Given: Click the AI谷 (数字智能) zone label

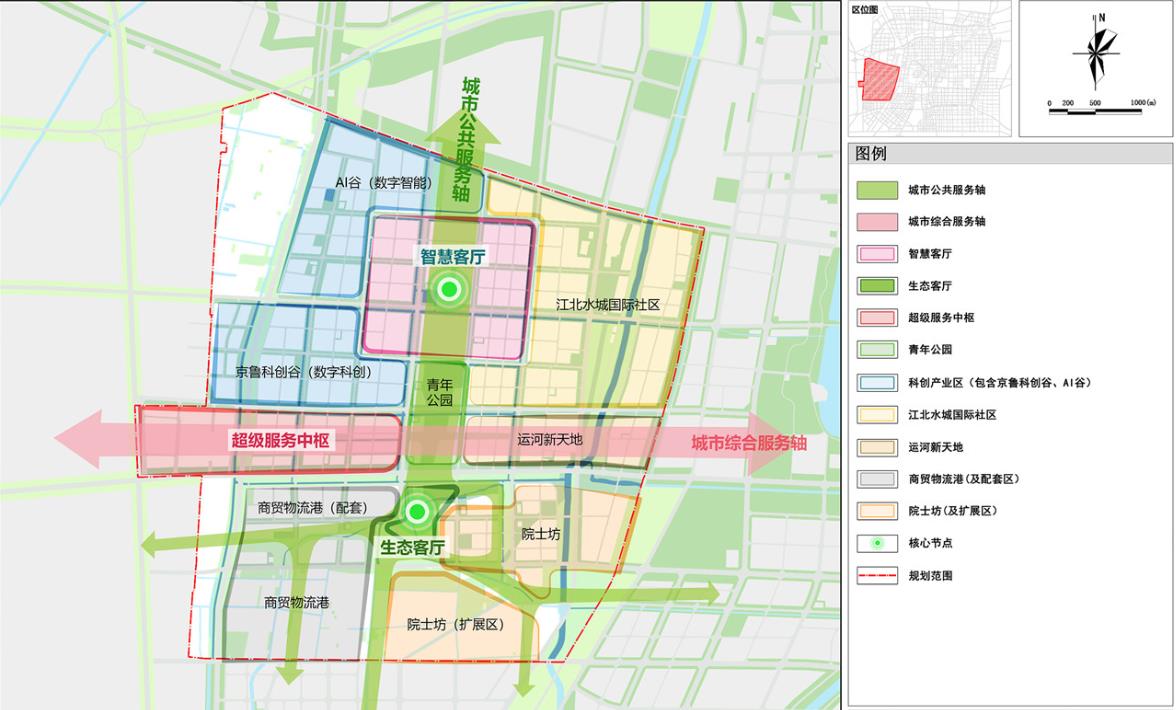Looking at the screenshot, I should [384, 183].
